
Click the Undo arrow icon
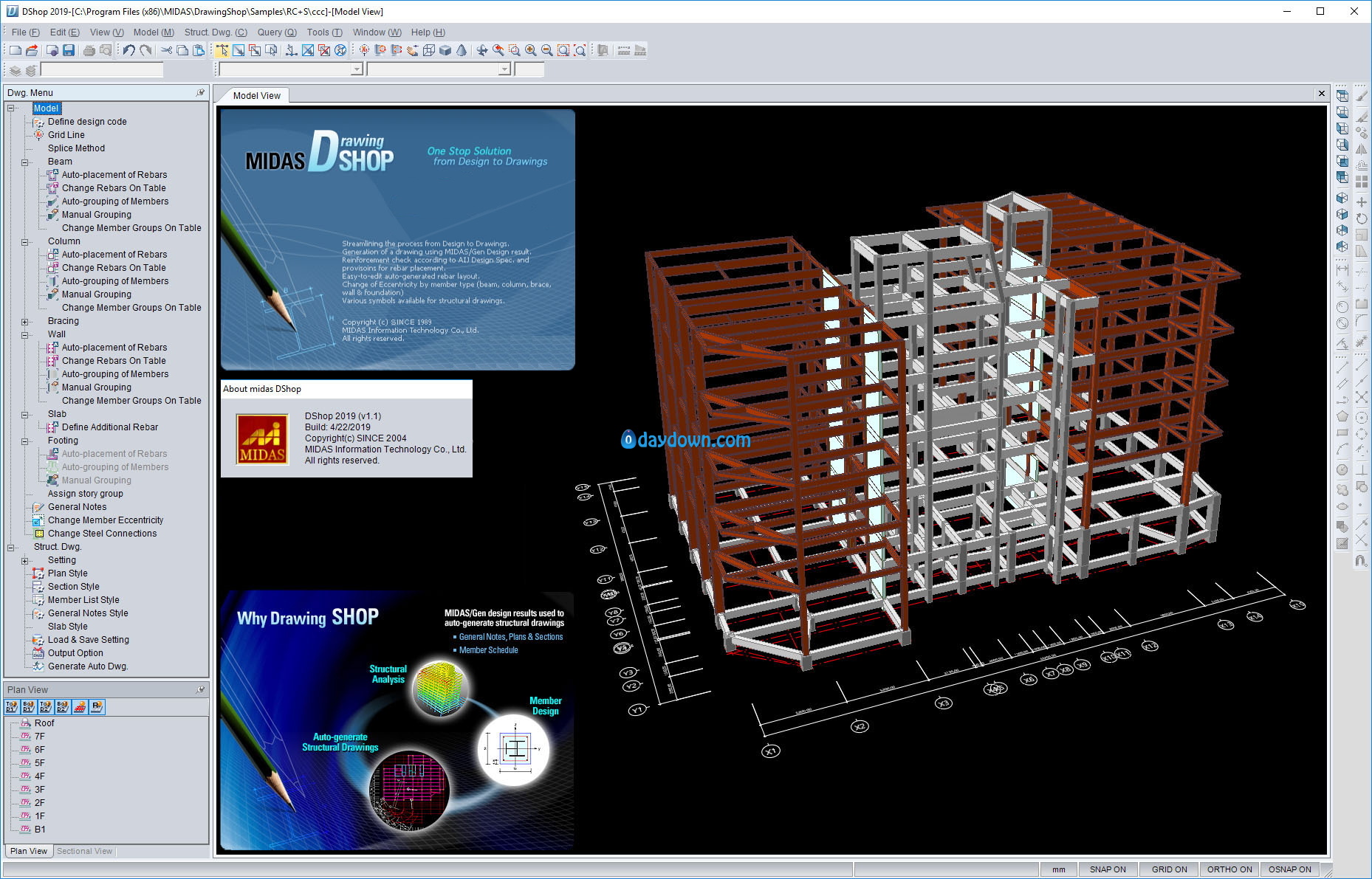[129, 50]
